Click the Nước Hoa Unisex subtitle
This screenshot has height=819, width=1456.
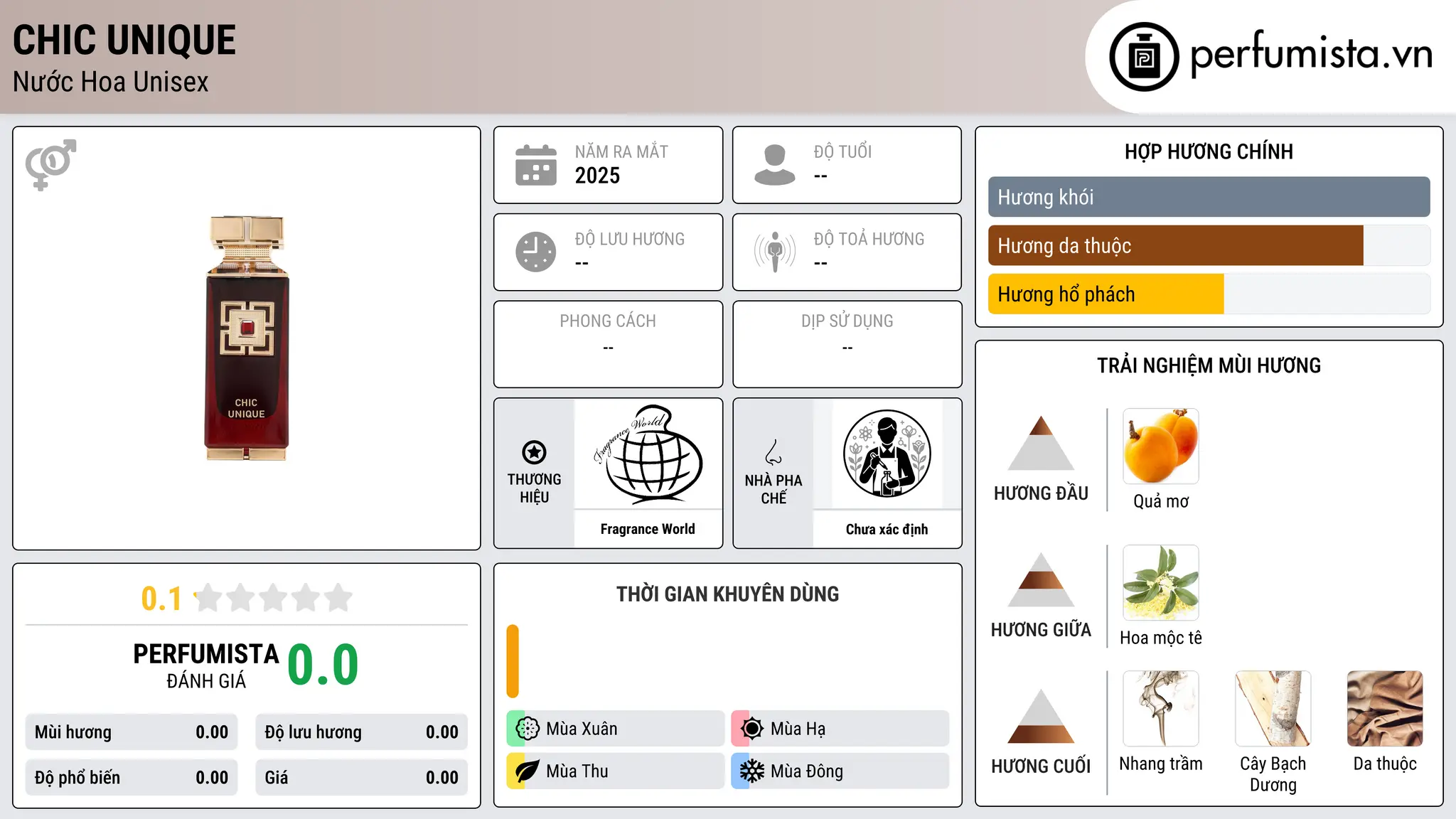pos(111,82)
